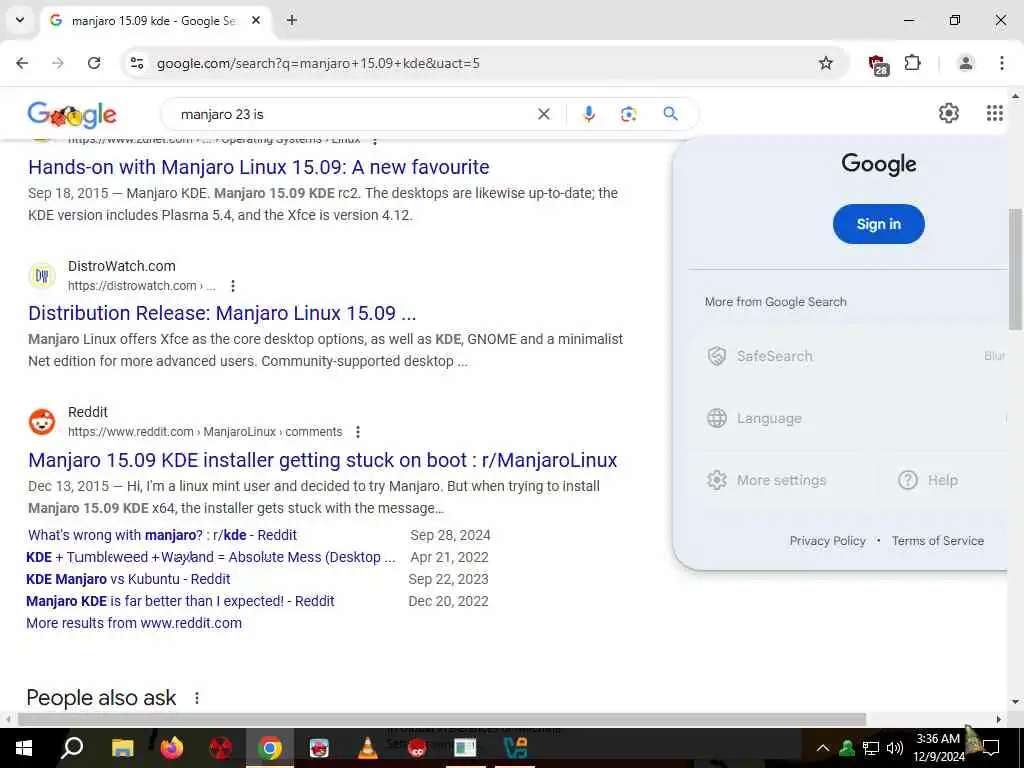This screenshot has width=1024, height=768.
Task: Clear the search box with the X
Action: (x=543, y=114)
